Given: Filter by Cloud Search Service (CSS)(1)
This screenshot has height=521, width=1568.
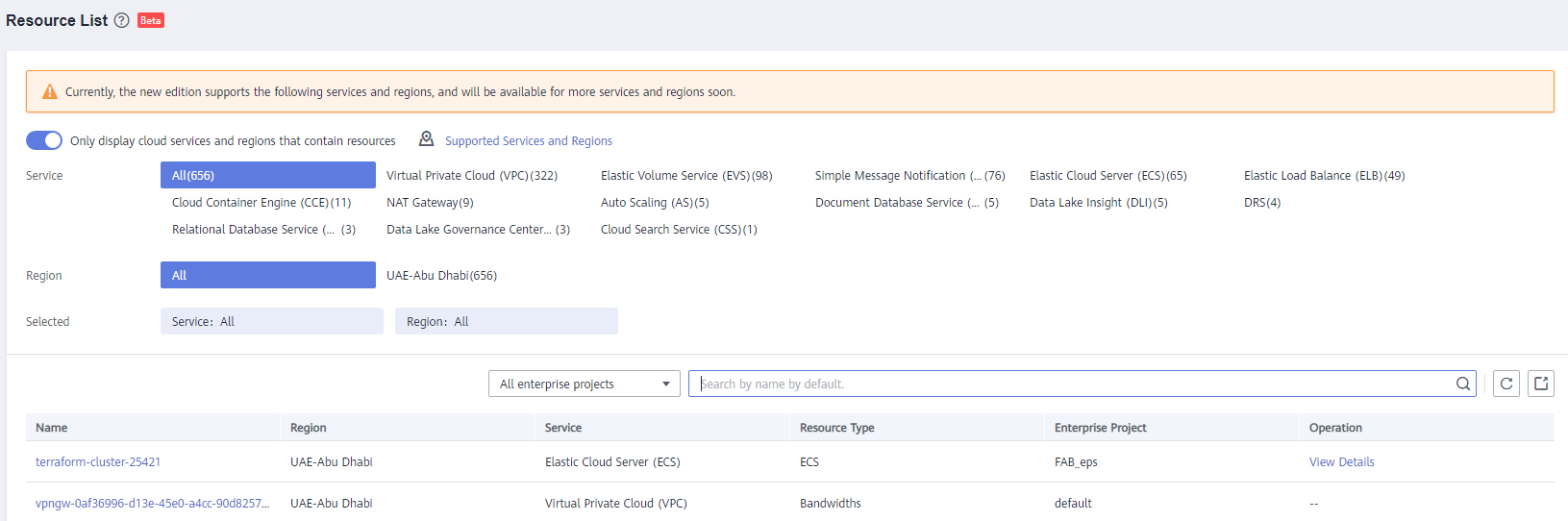Looking at the screenshot, I should tap(679, 229).
